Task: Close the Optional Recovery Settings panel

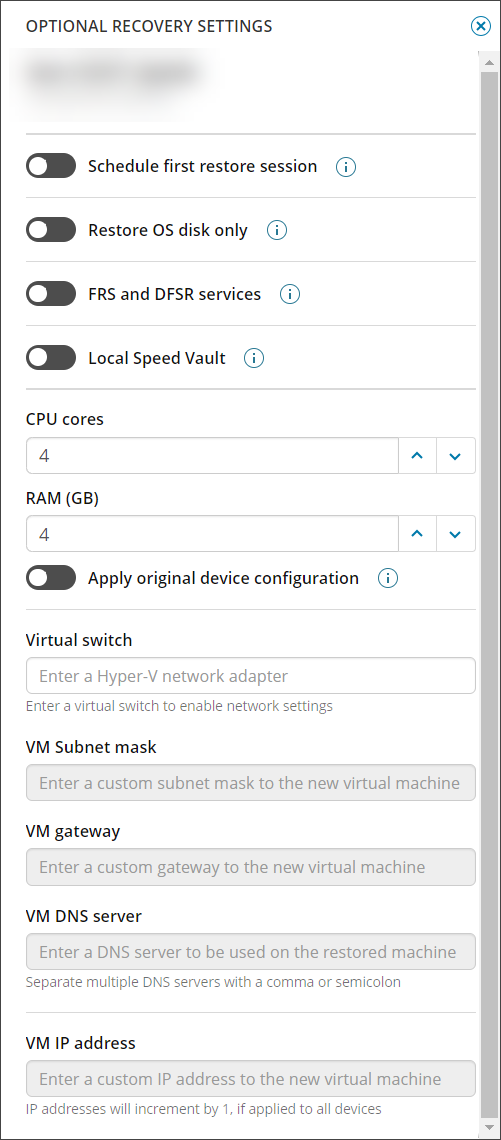Action: [481, 27]
